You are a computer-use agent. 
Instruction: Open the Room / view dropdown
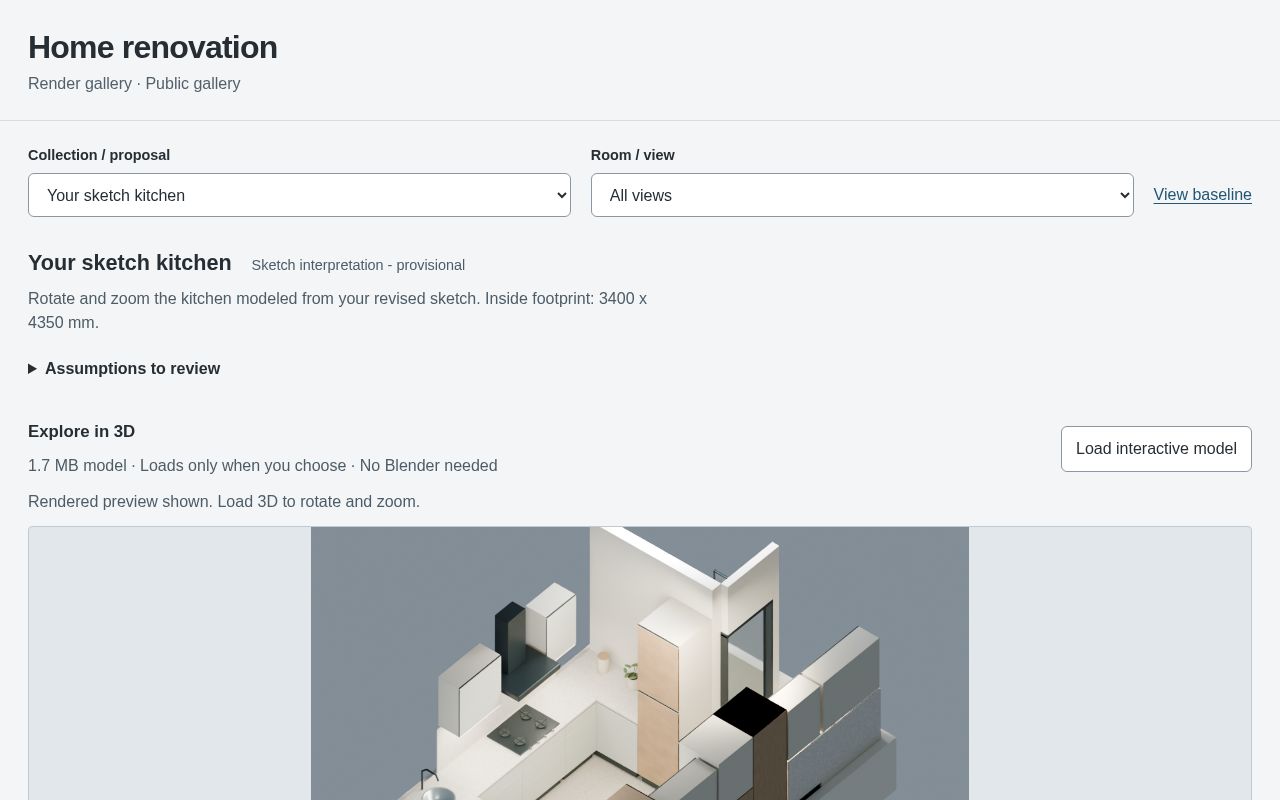tap(862, 195)
